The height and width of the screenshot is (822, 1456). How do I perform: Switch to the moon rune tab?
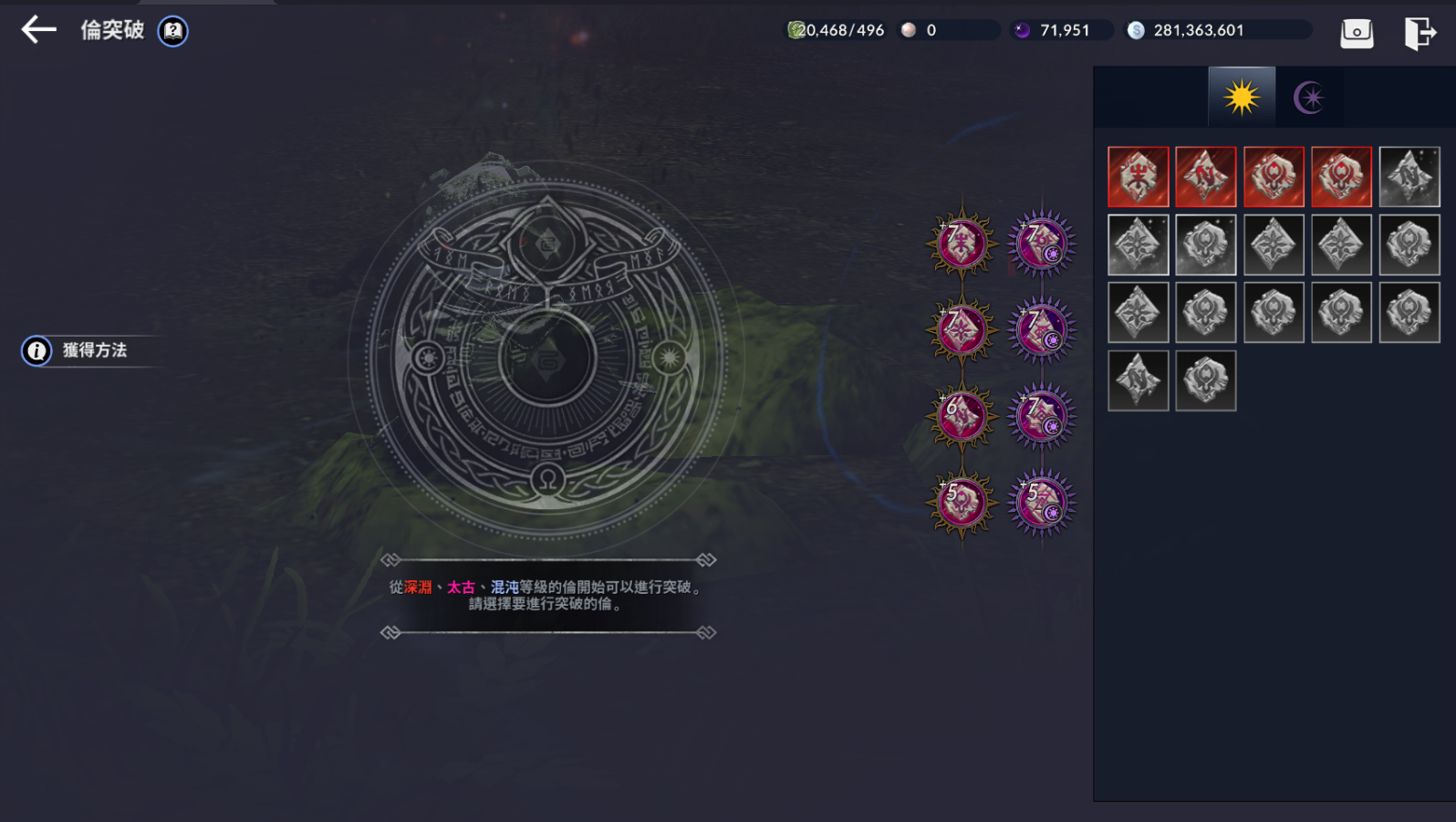[1309, 97]
